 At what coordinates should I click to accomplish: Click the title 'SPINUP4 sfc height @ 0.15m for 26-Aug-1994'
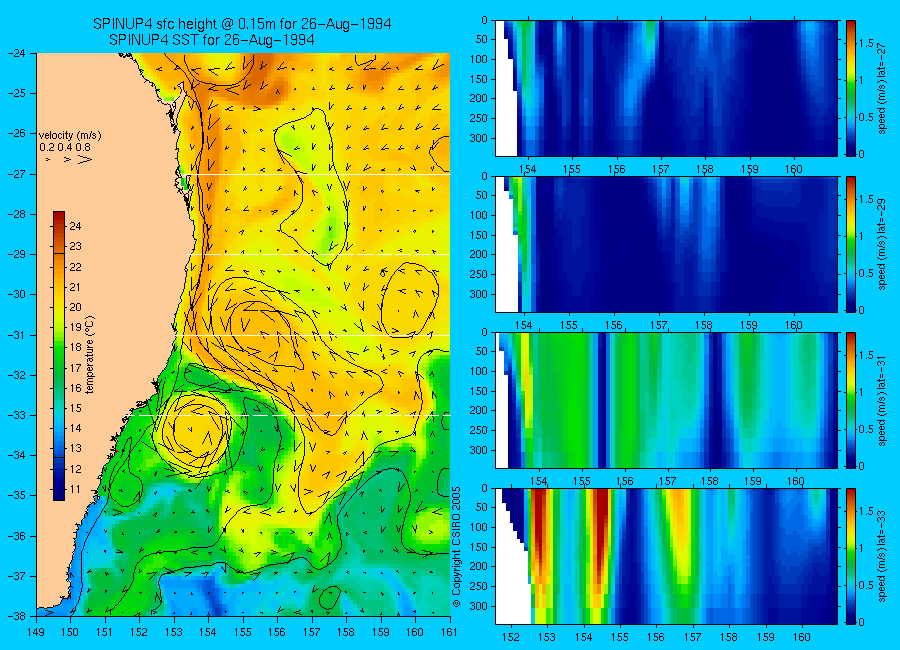(242, 24)
